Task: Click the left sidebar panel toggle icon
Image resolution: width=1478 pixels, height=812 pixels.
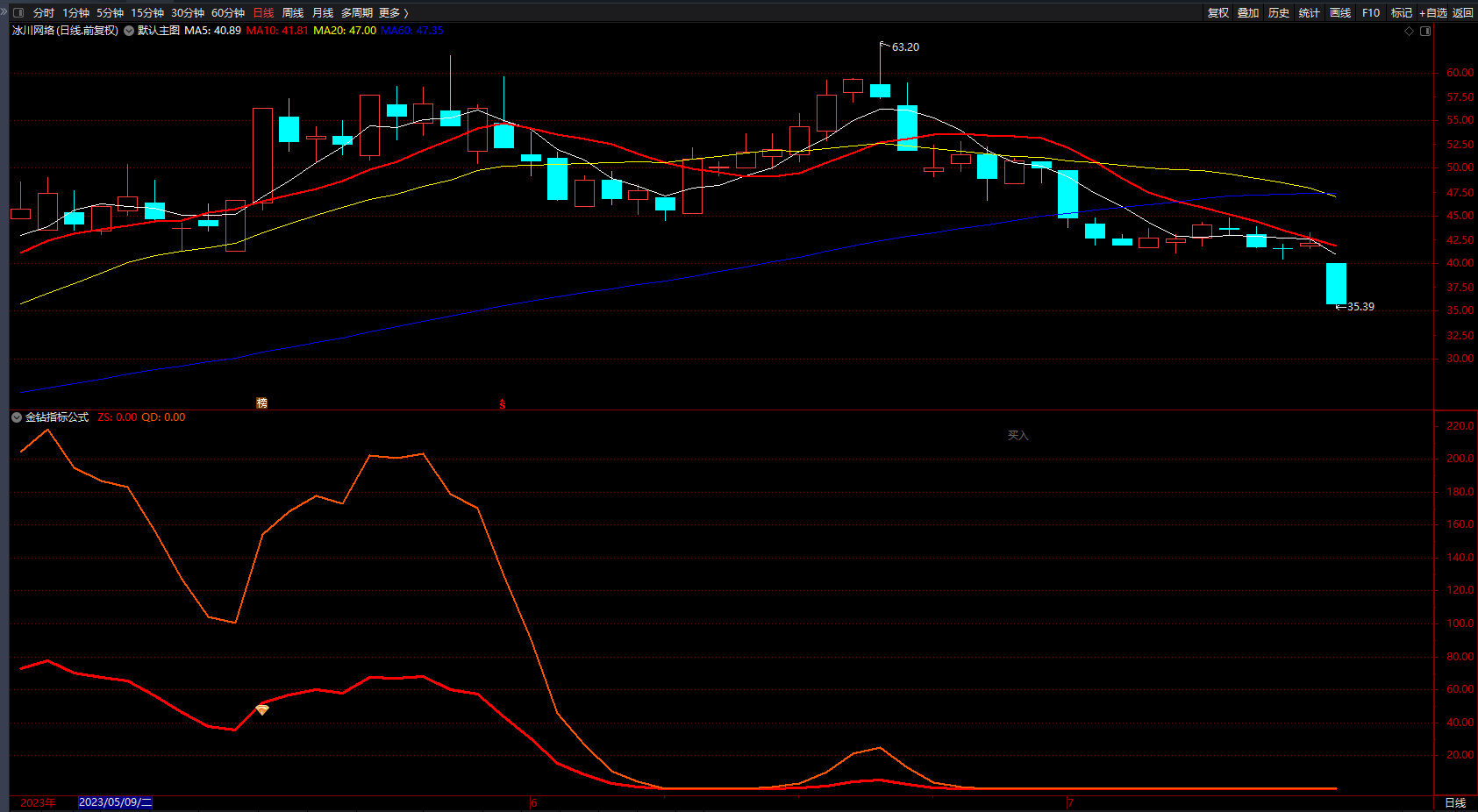Action: click(18, 12)
